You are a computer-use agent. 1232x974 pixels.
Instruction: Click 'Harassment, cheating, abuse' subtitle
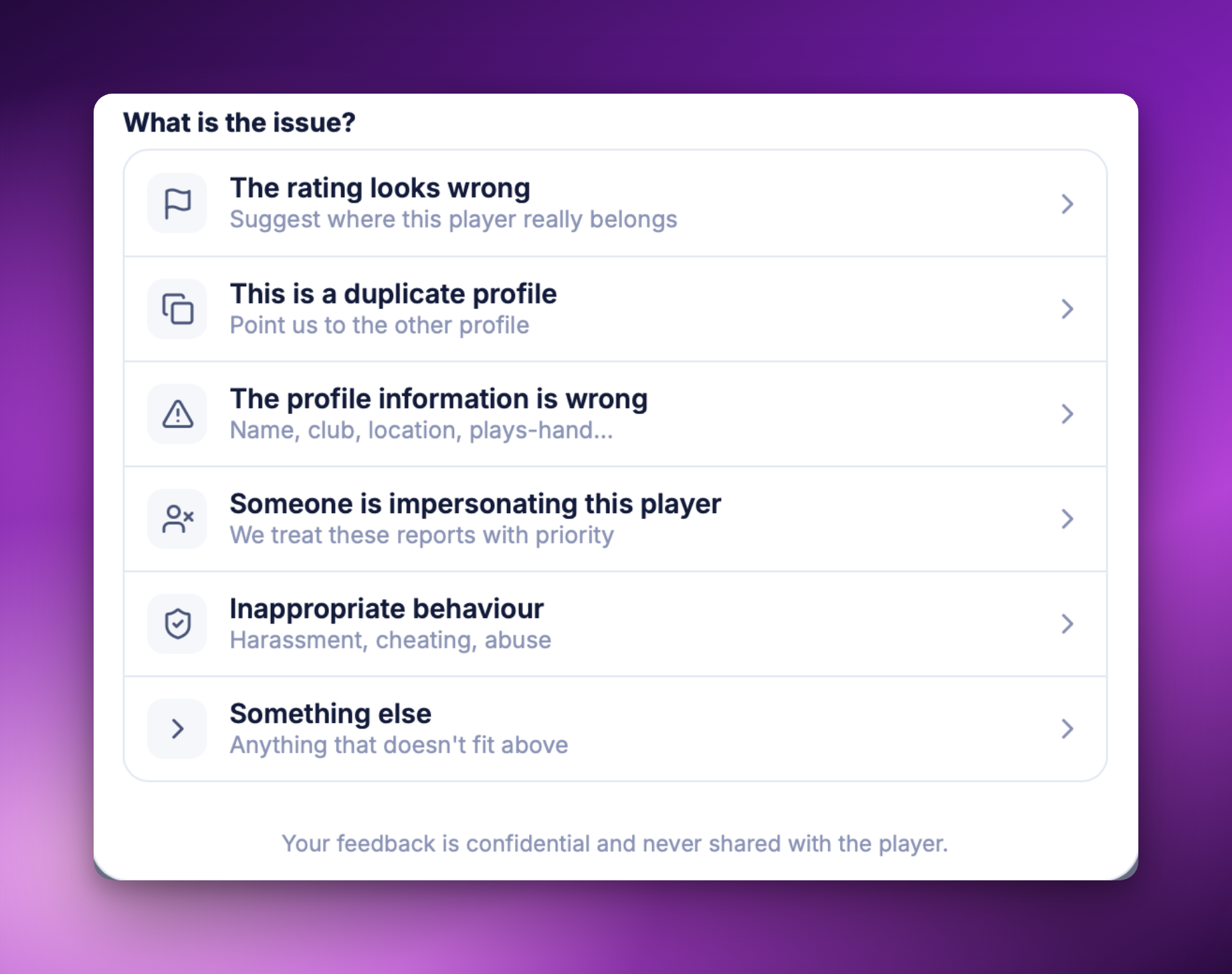tap(391, 640)
